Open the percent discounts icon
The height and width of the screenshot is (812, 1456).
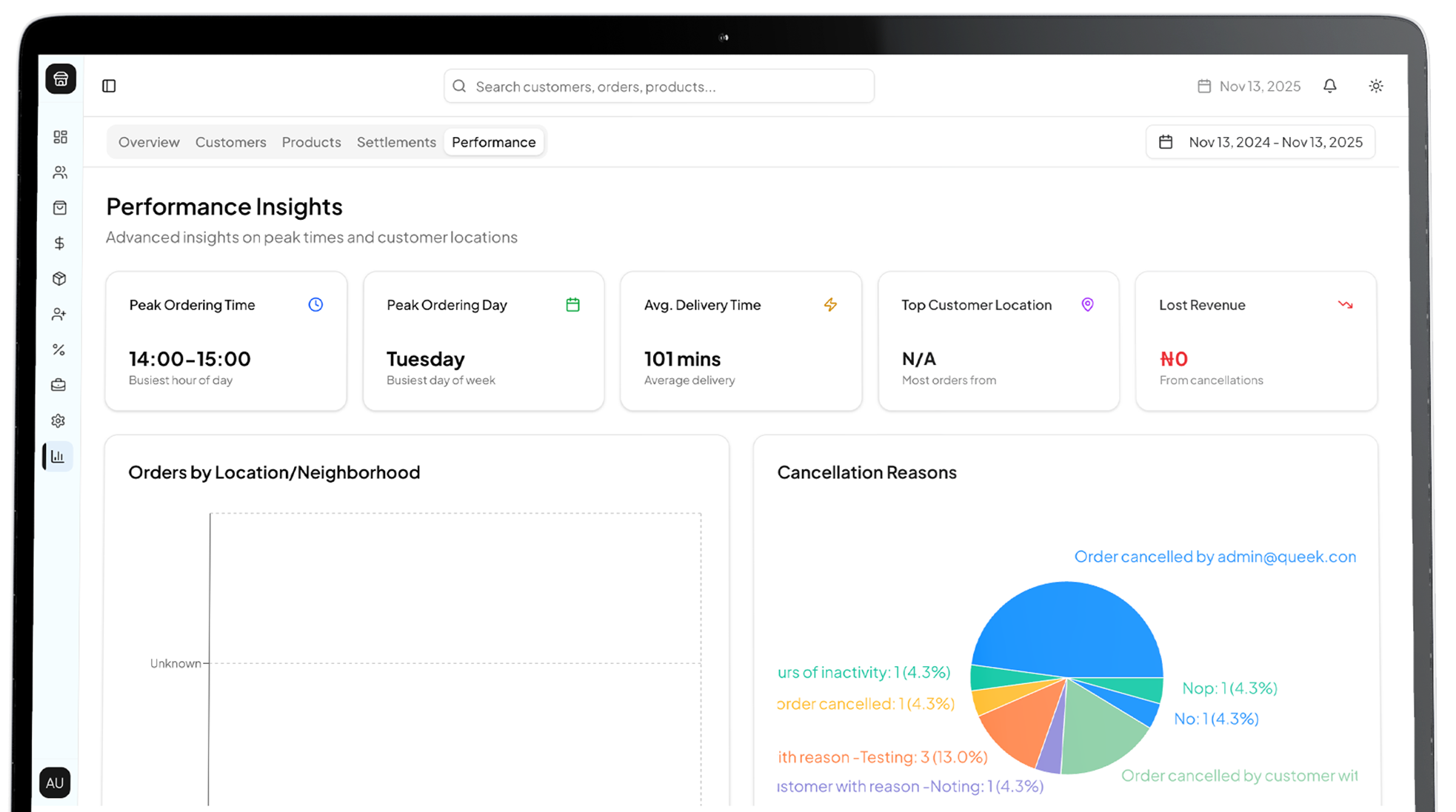click(59, 349)
